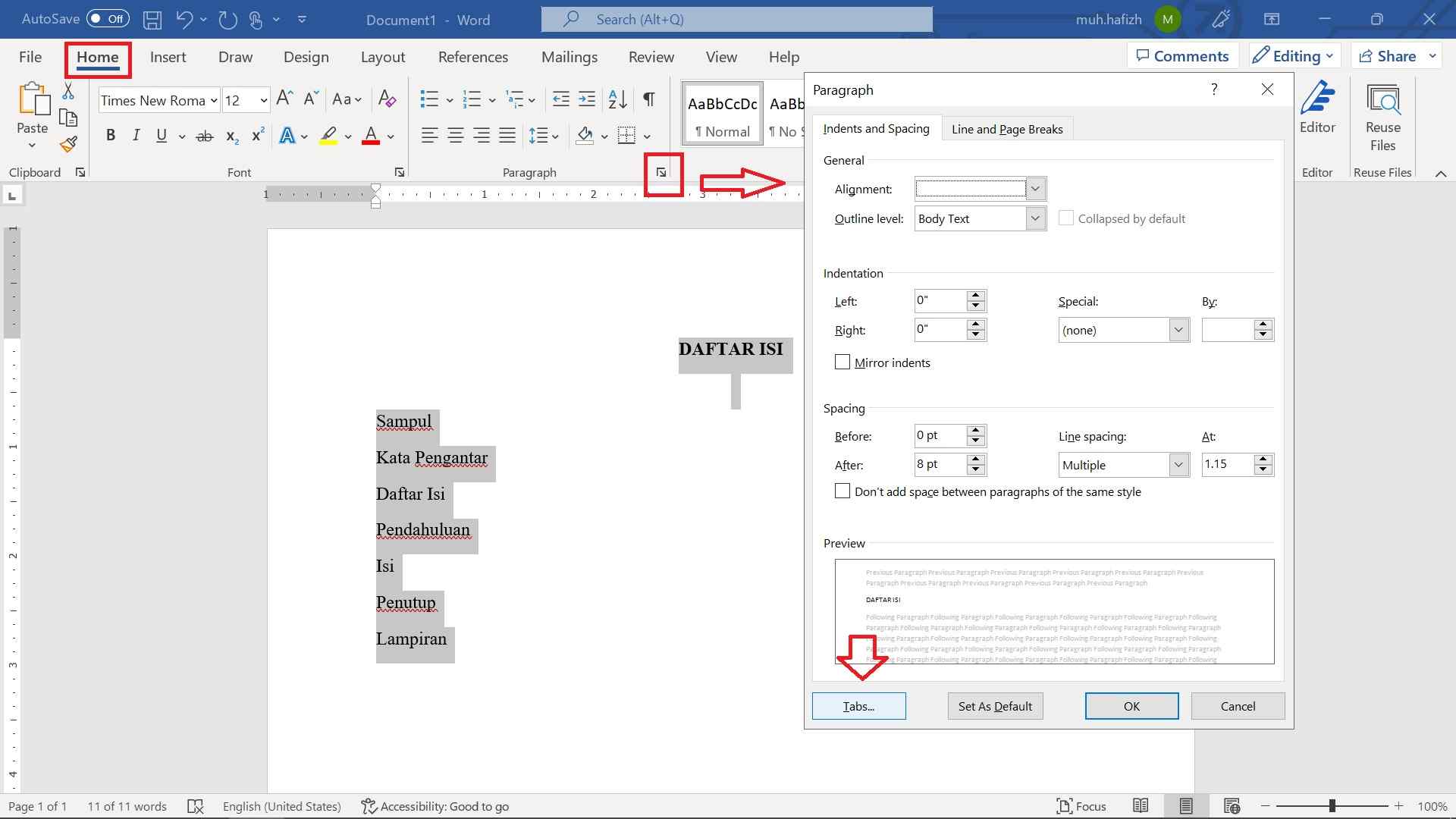Select the strikethrough icon
The image size is (1456, 819).
click(x=203, y=135)
